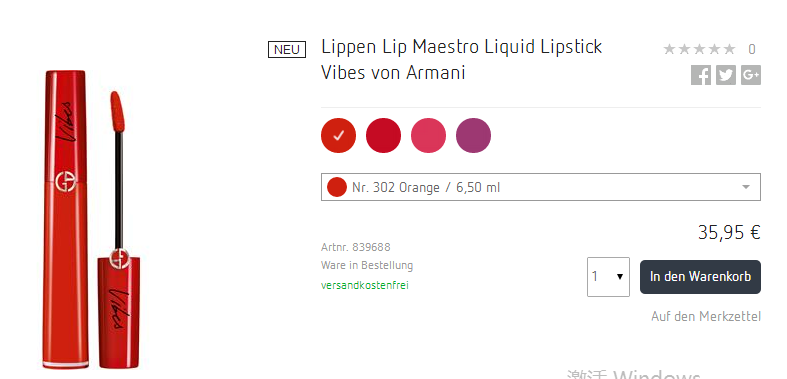Click Auf den Merkzettel link
This screenshot has height=379, width=787.
point(706,316)
